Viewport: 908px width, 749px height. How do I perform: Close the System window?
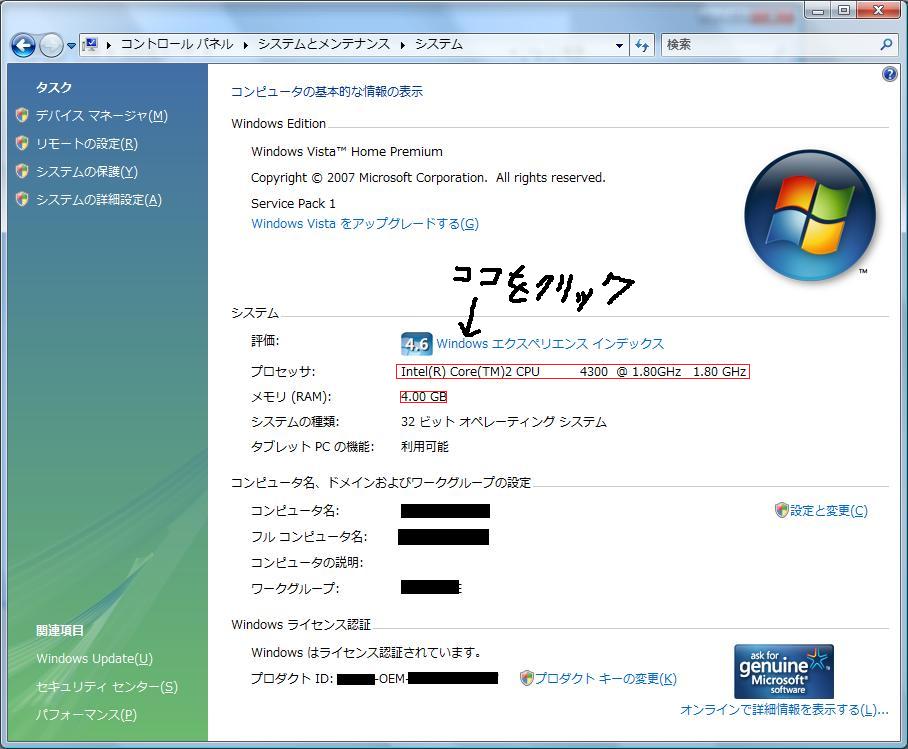(x=878, y=10)
